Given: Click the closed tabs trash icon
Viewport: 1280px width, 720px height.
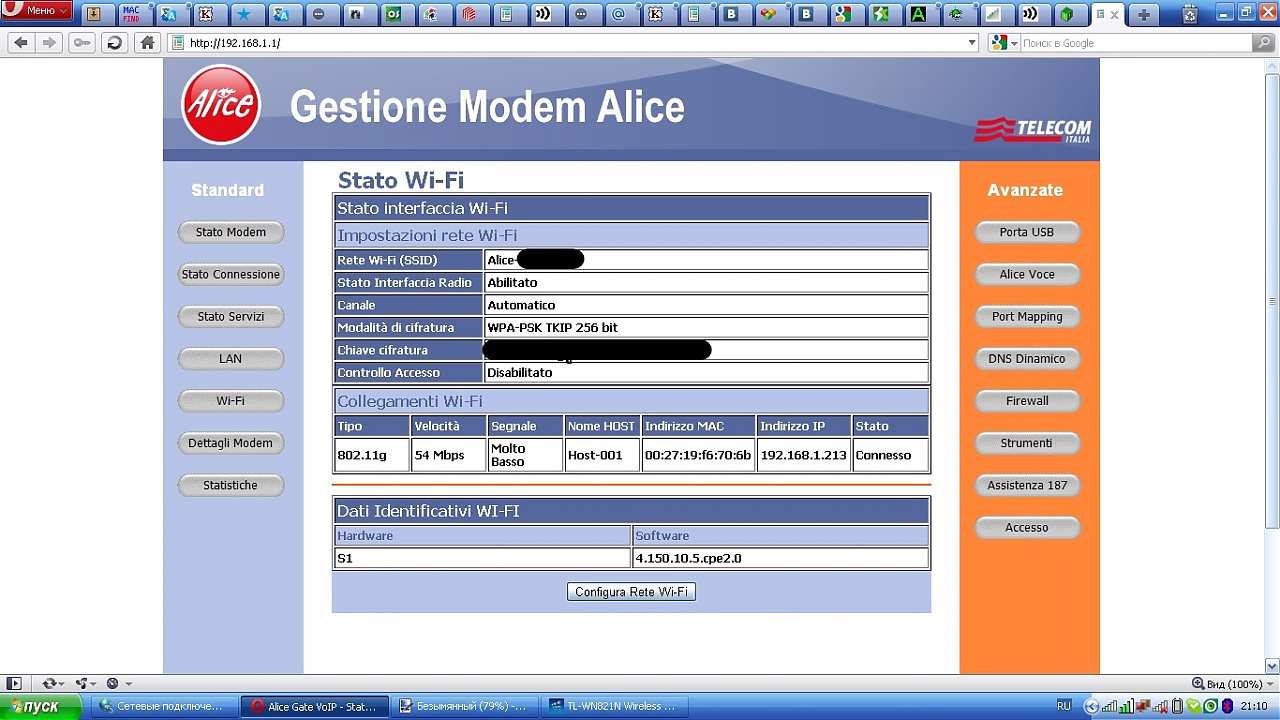Looking at the screenshot, I should tap(1189, 15).
